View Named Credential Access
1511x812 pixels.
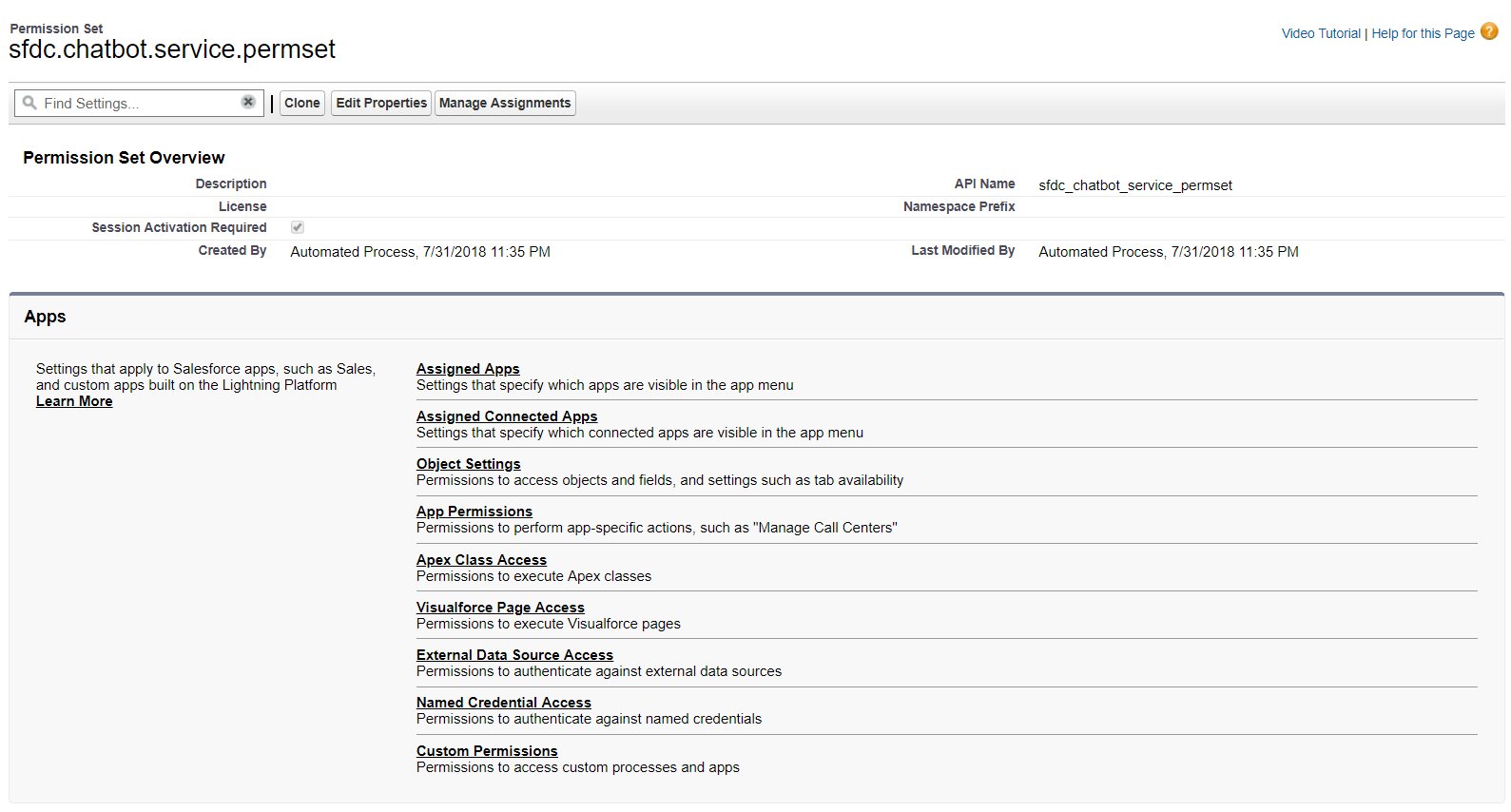(x=504, y=703)
